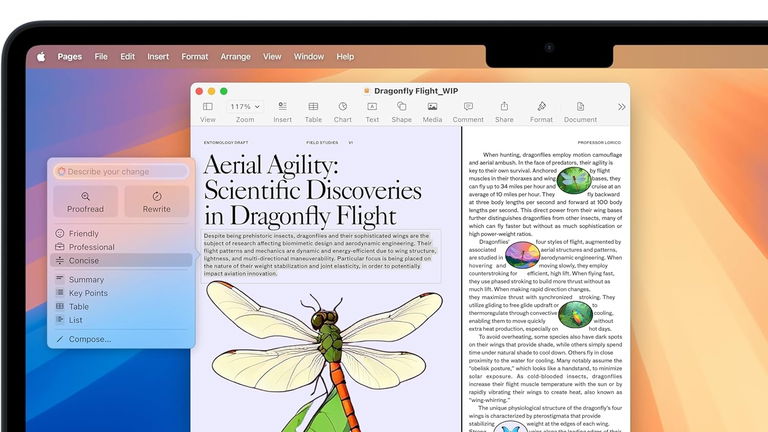Insert a Text box from toolbar
The image size is (768, 432).
pyautogui.click(x=372, y=106)
